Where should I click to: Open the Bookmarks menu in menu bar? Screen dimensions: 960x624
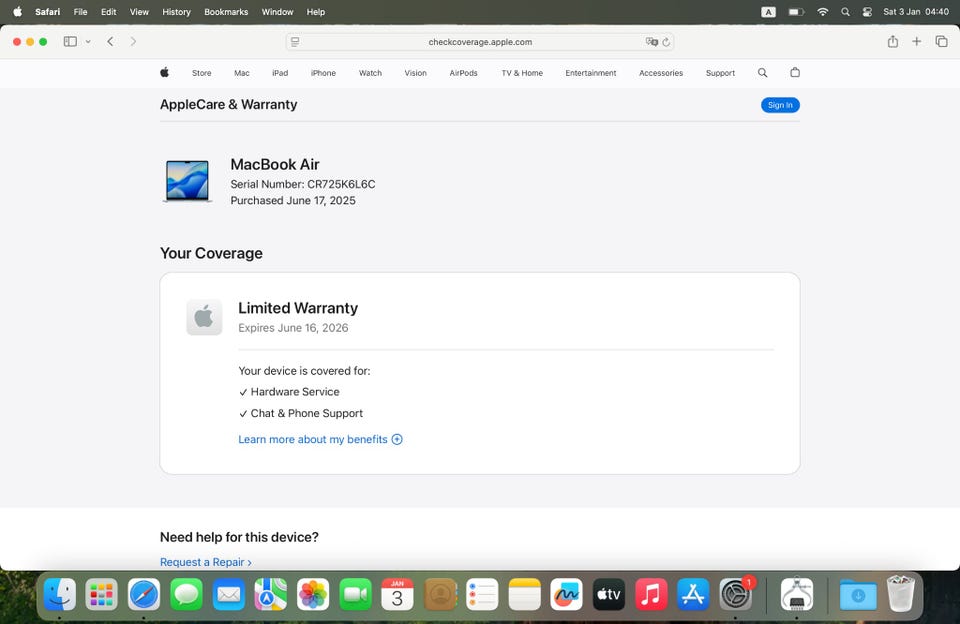click(226, 12)
